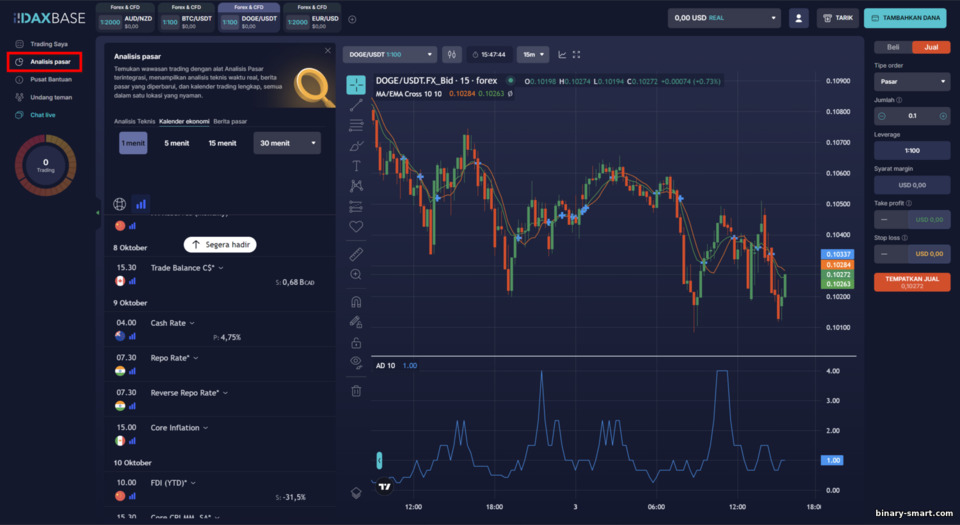Viewport: 960px width, 525px height.
Task: Open the DOGE/USDT symbol dropdown
Action: (390, 54)
